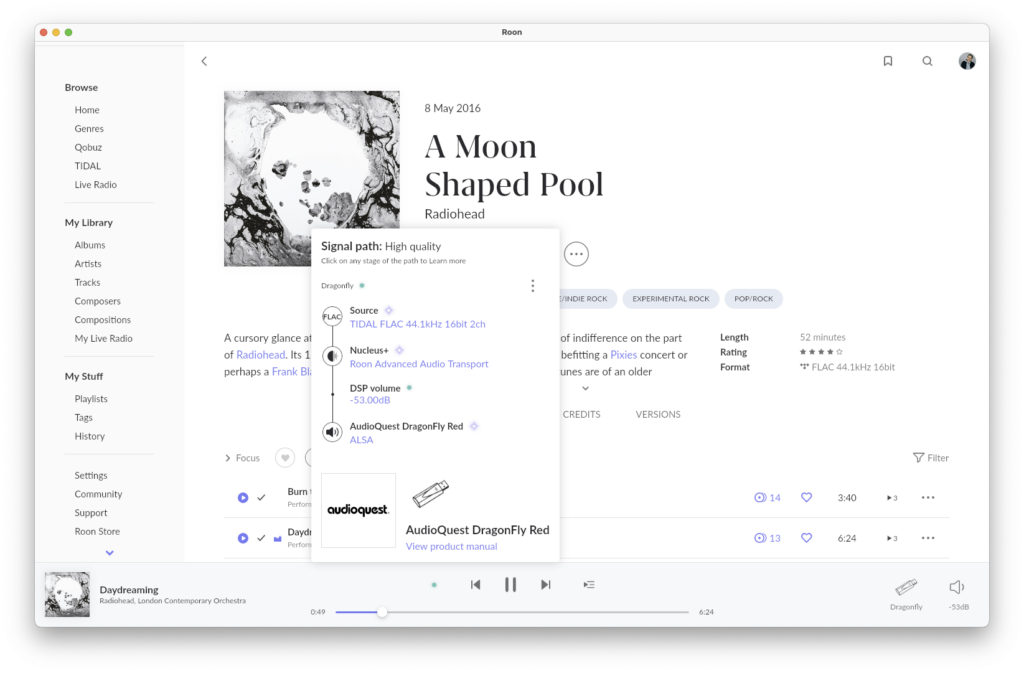Click the AudioQuest DragonFly output speaker icon
The width and height of the screenshot is (1024, 673).
332,432
